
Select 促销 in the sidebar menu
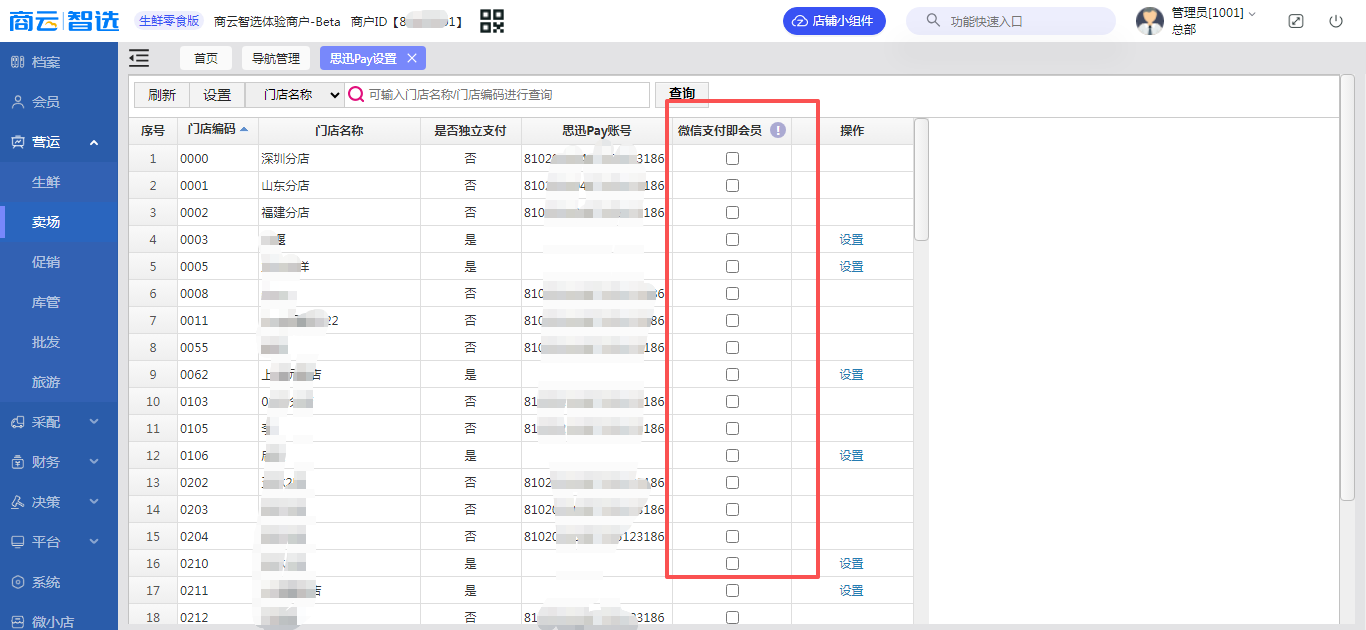point(46,262)
